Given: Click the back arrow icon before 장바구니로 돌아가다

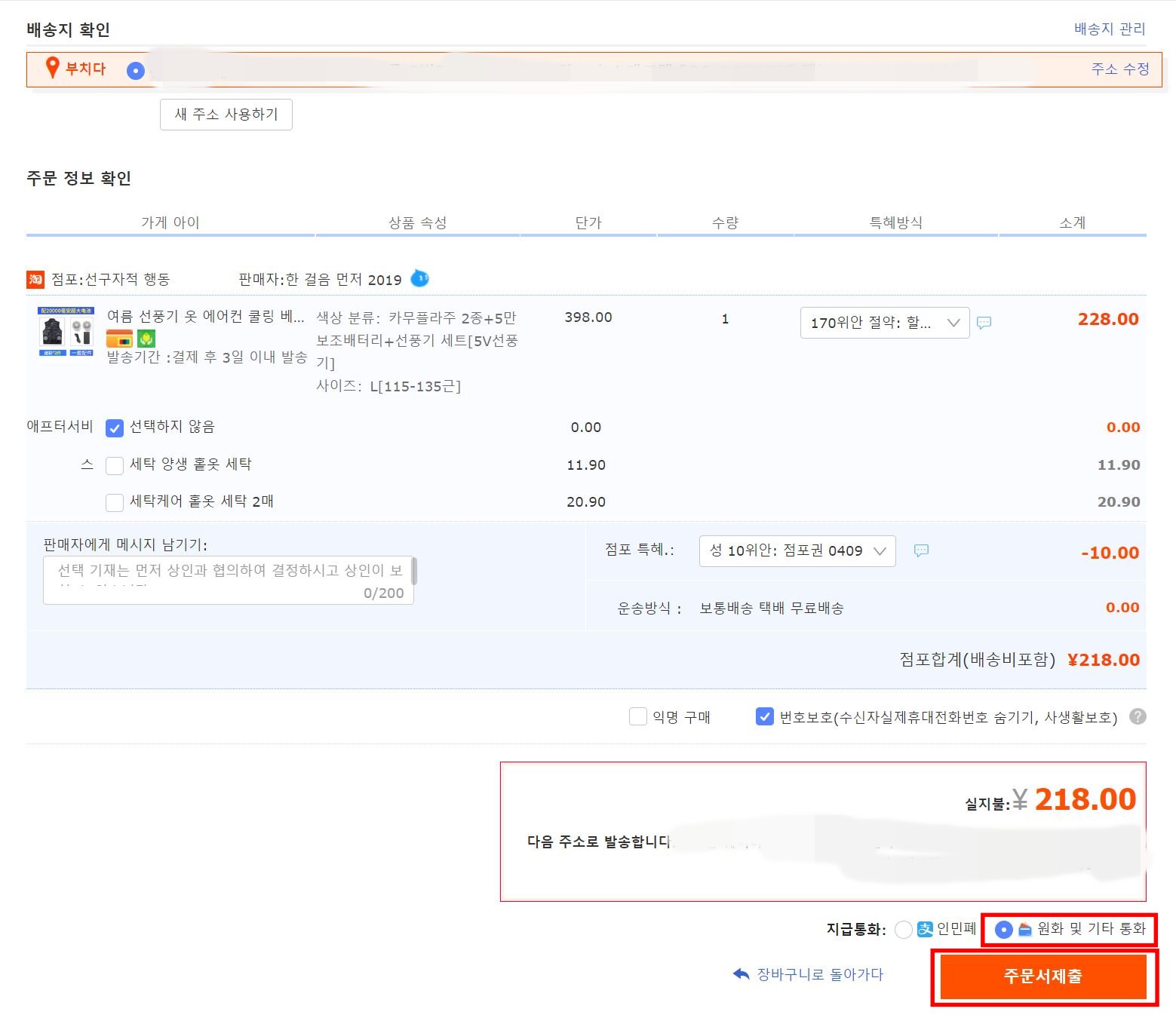Looking at the screenshot, I should [x=741, y=974].
